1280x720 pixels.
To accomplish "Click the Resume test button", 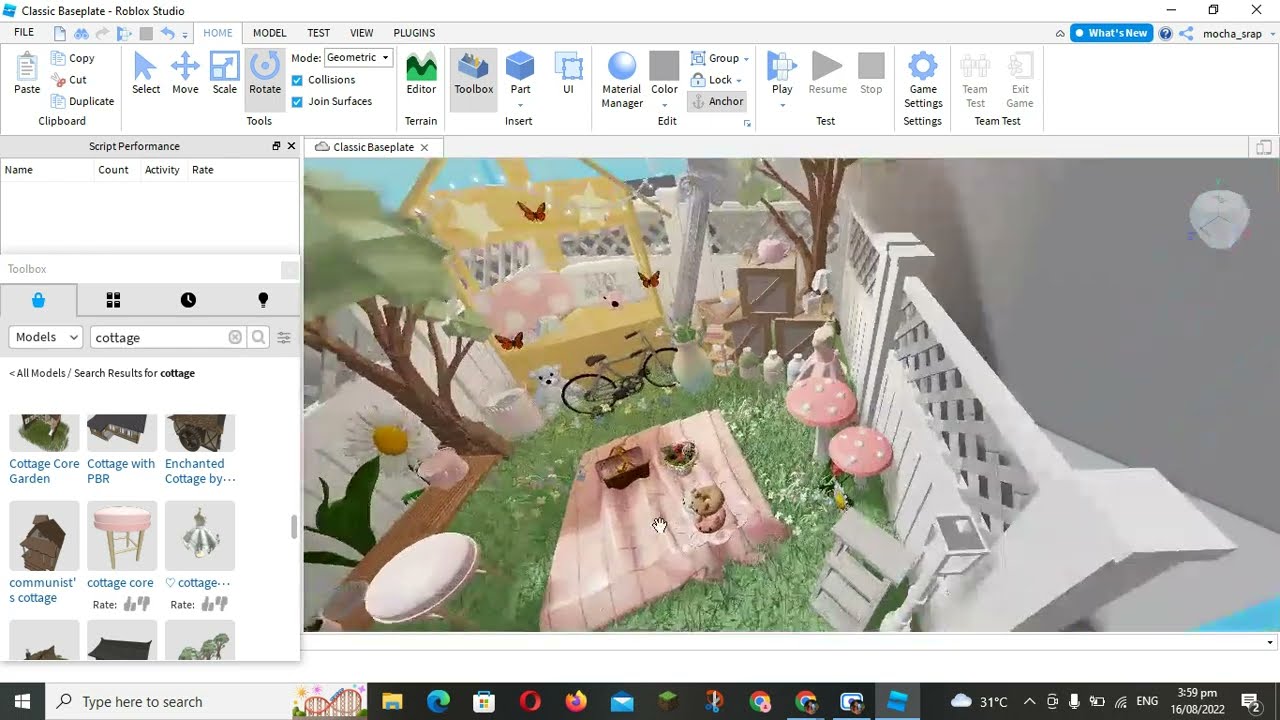I will pos(827,73).
